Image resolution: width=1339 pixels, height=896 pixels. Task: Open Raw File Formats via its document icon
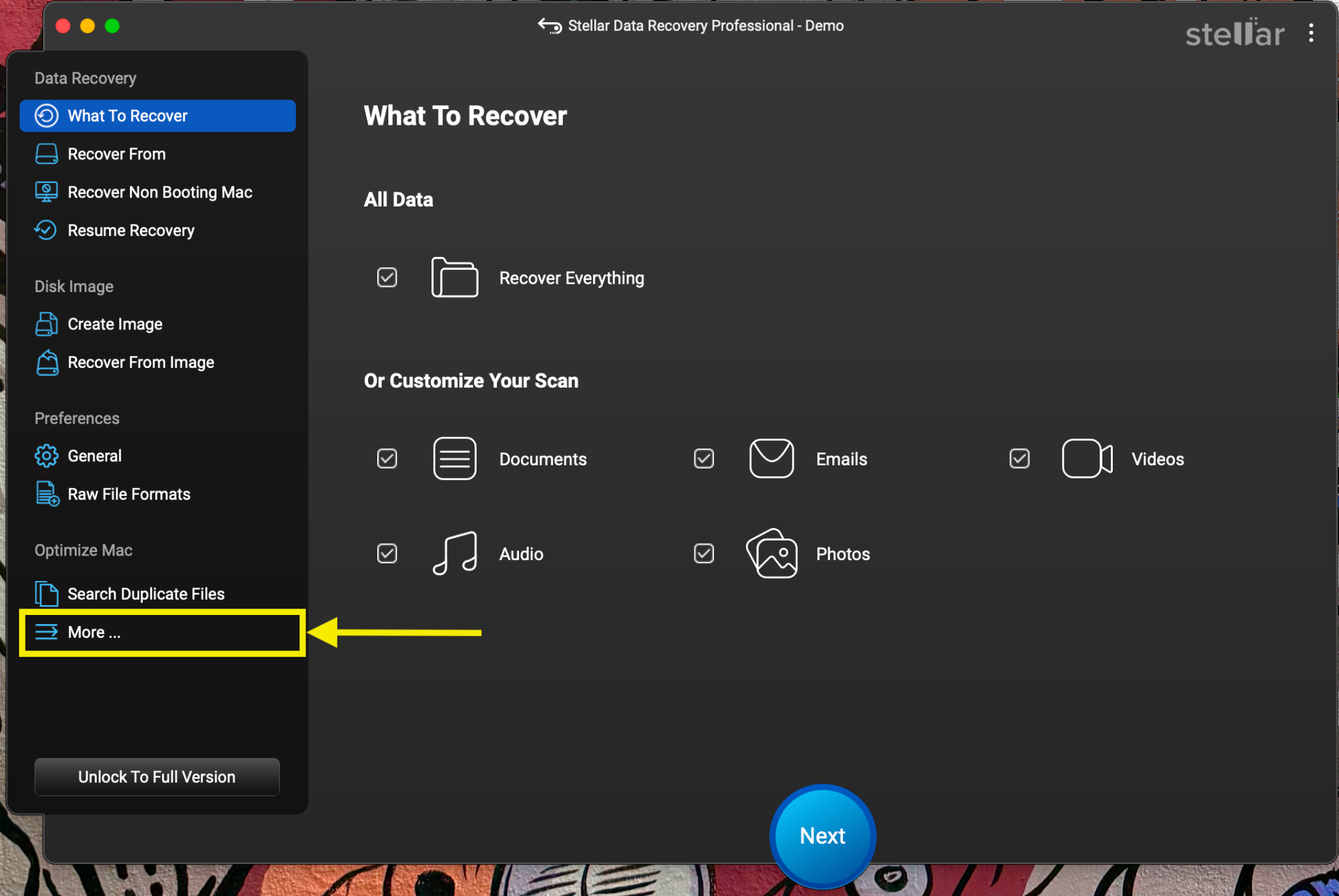46,494
